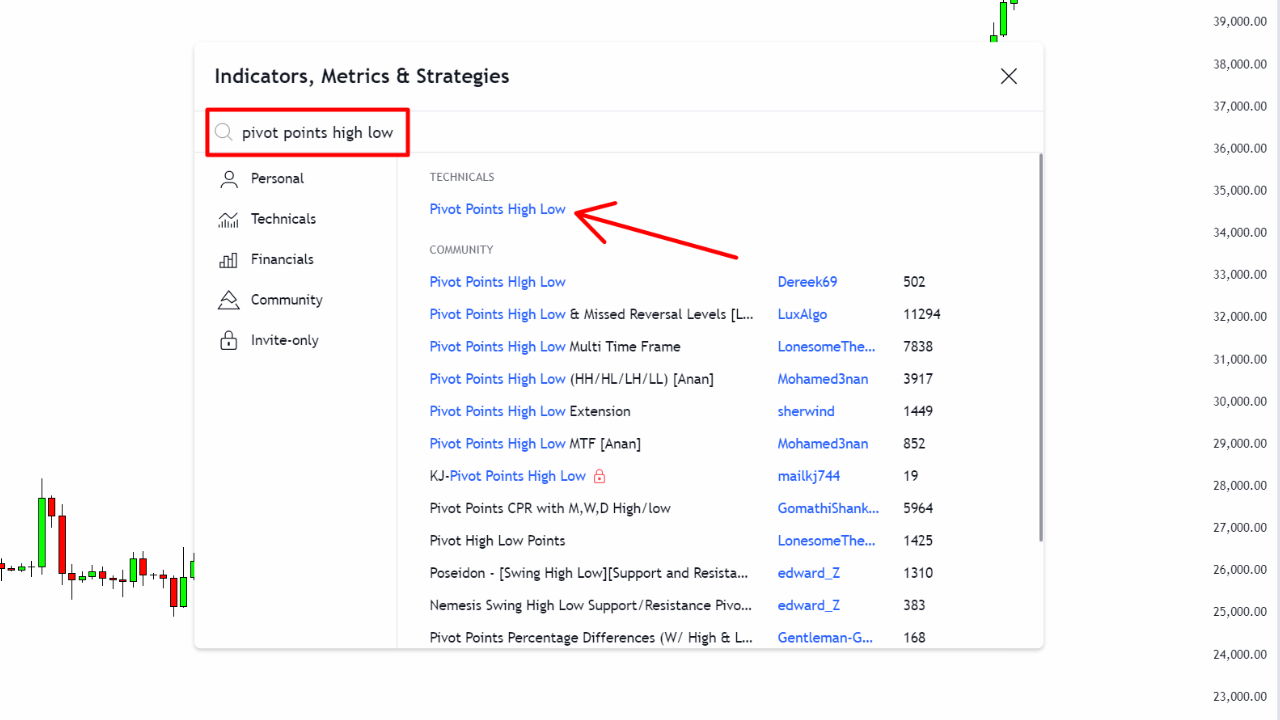This screenshot has height=720, width=1280.
Task: Click the Community people icon
Action: pyautogui.click(x=228, y=299)
